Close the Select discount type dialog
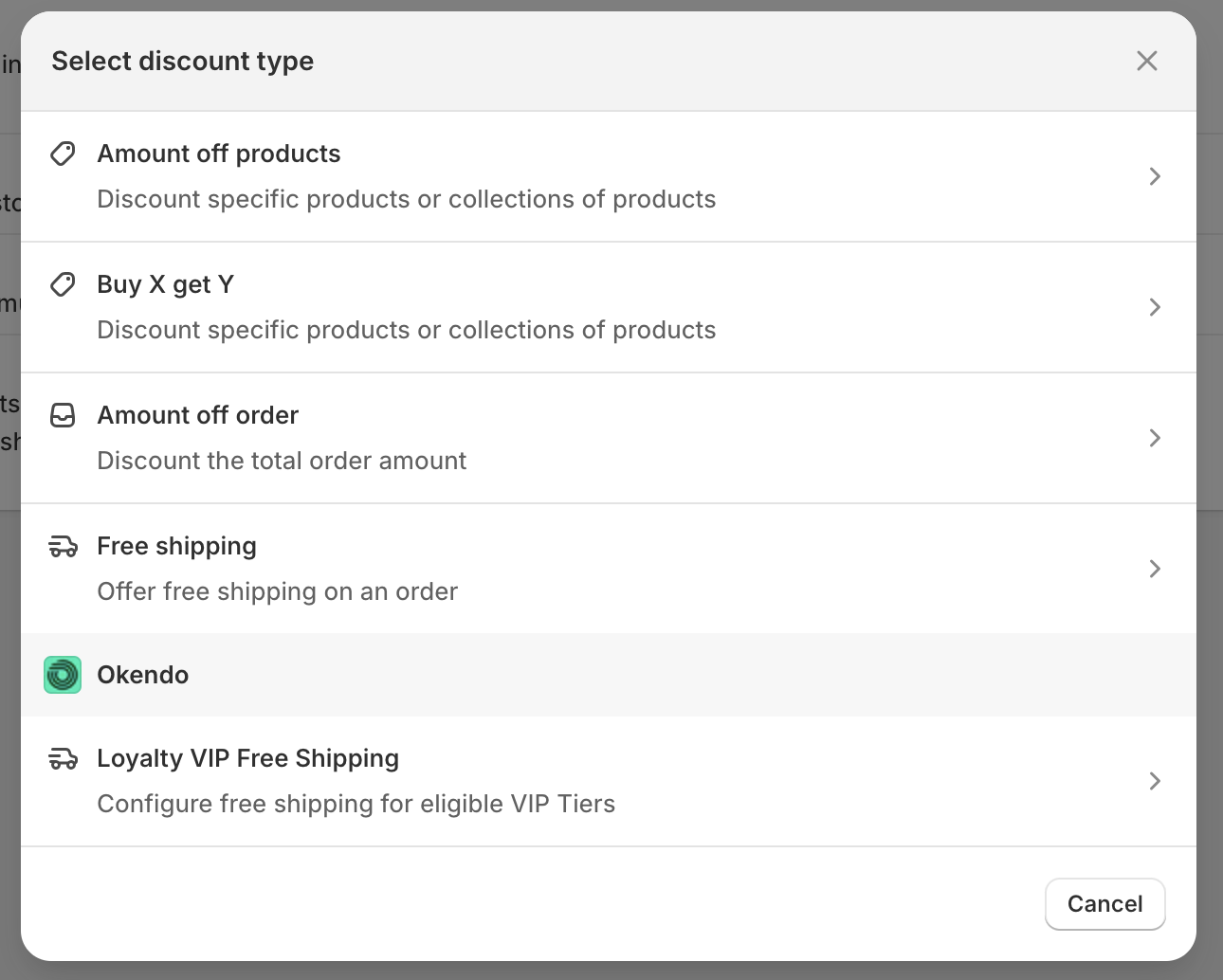This screenshot has width=1223, height=980. tap(1147, 61)
